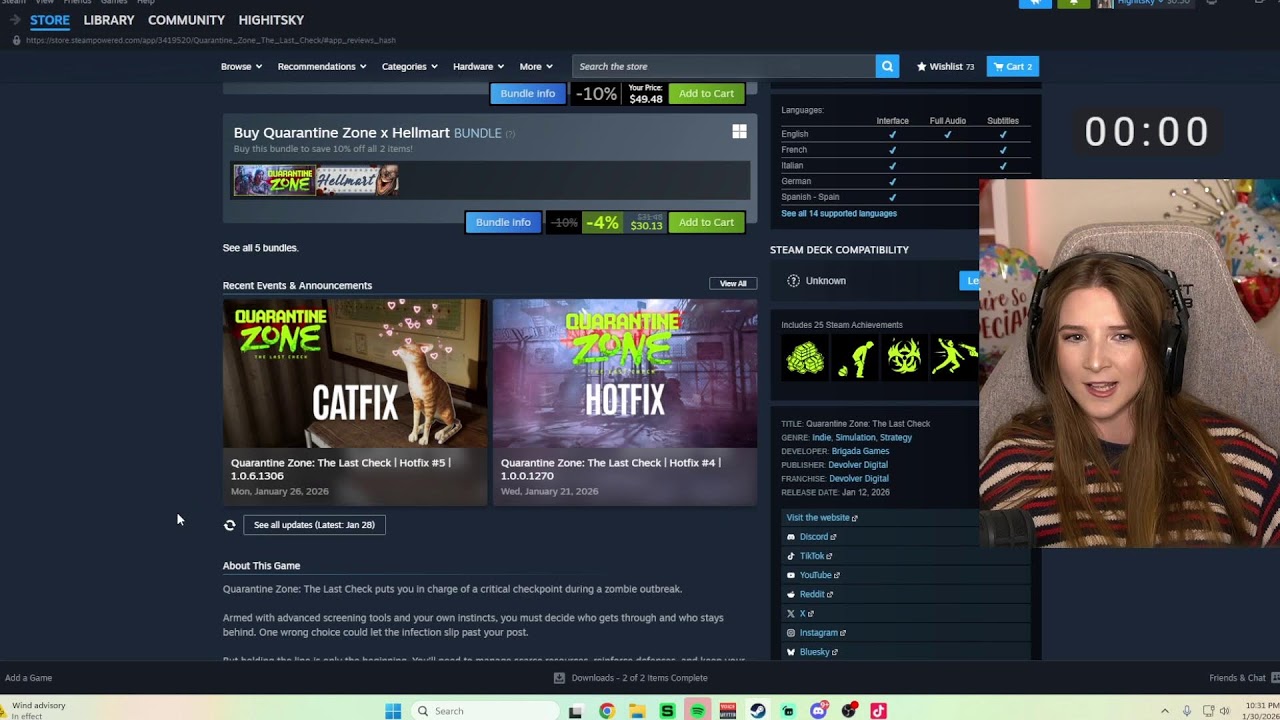Click See all 5 bundles
The width and height of the screenshot is (1280, 720).
click(260, 248)
